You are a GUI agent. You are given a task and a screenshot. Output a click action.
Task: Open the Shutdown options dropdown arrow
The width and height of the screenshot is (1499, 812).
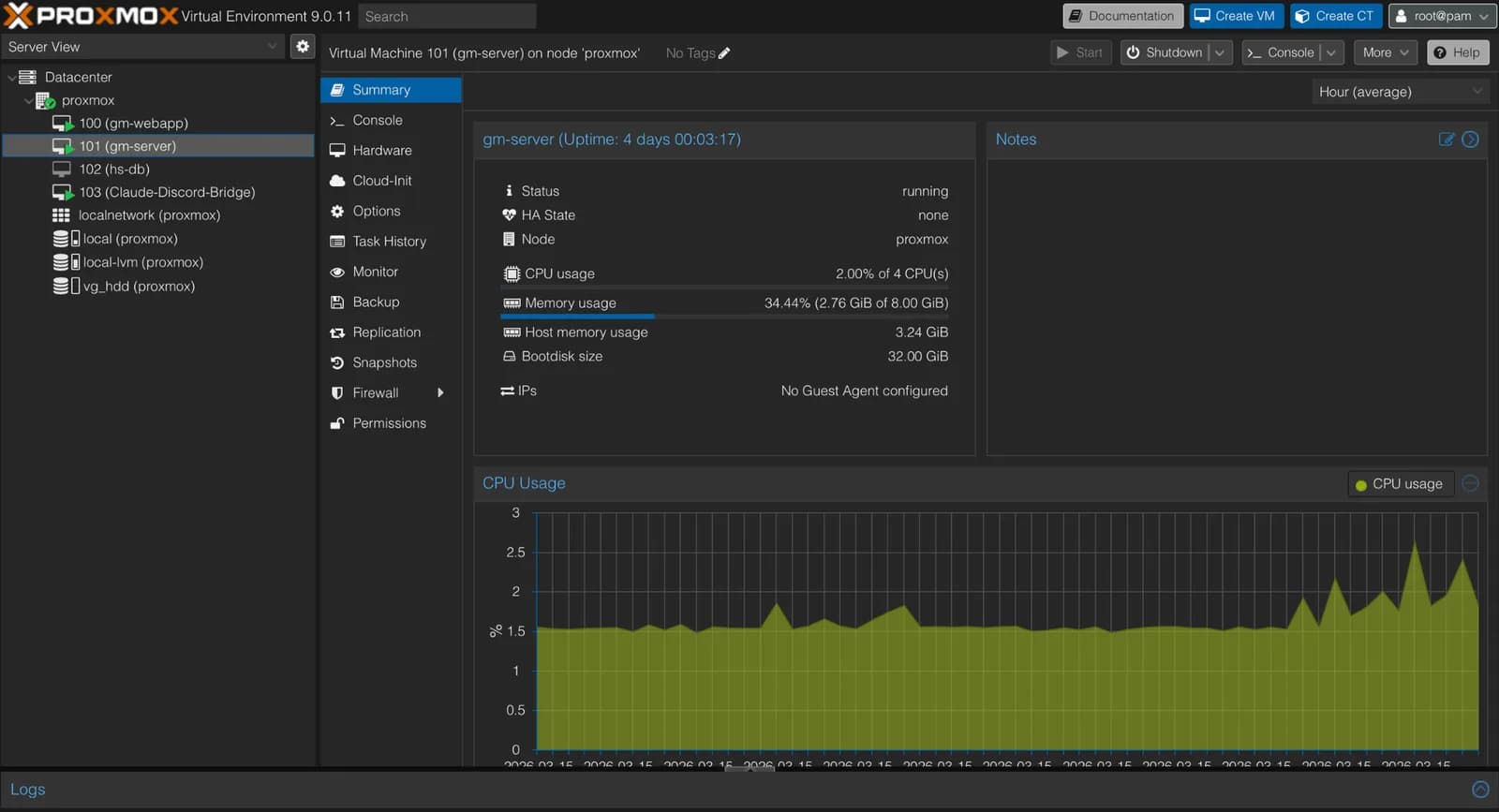pos(1220,53)
